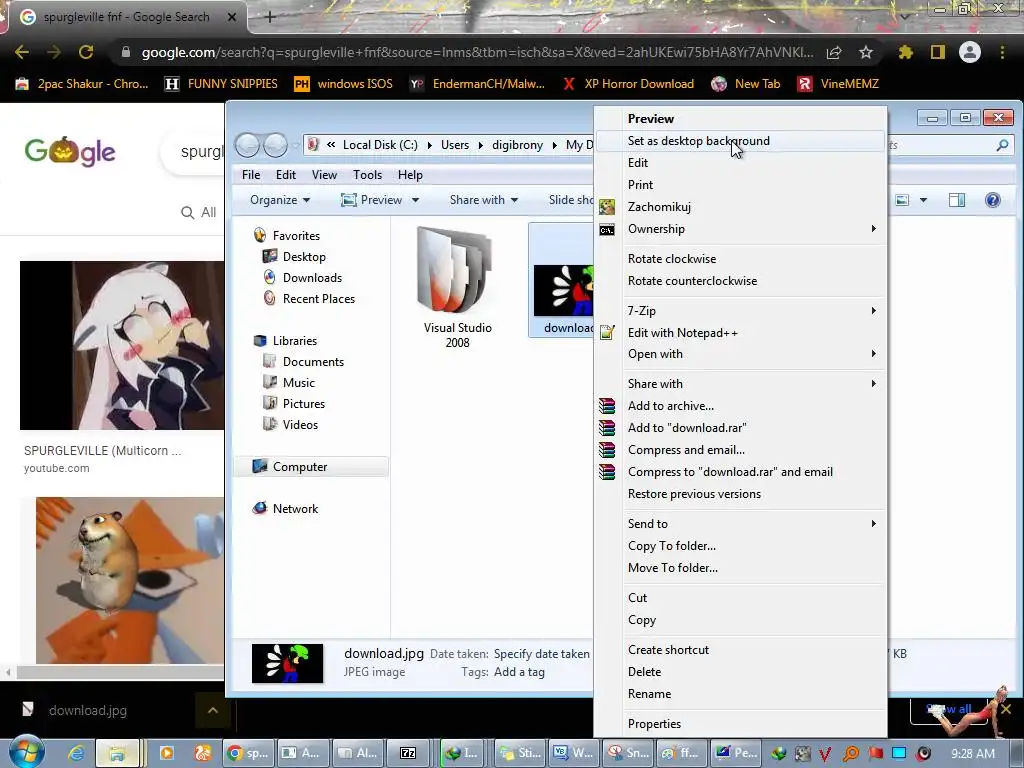Select Print from context menu
This screenshot has width=1024, height=768.
point(741,185)
